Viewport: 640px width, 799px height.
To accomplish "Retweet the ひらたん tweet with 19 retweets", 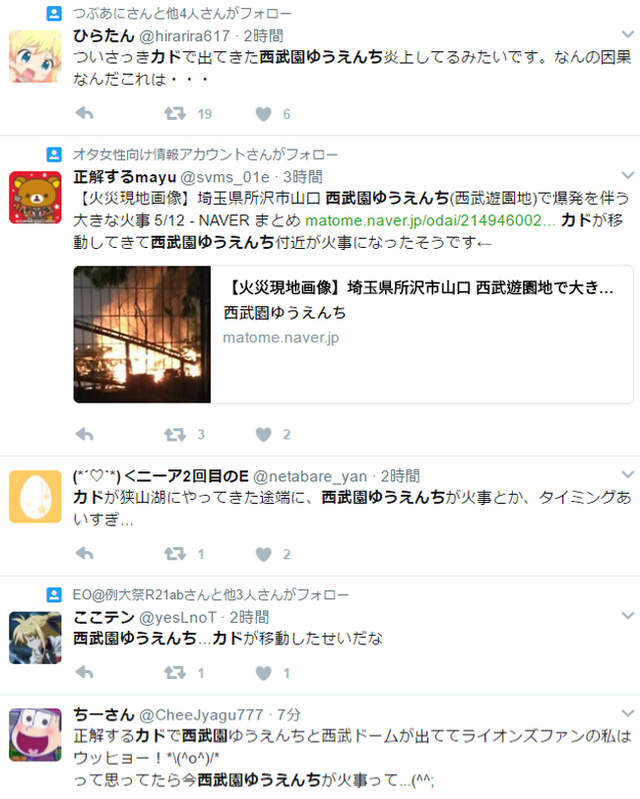I will [175, 113].
